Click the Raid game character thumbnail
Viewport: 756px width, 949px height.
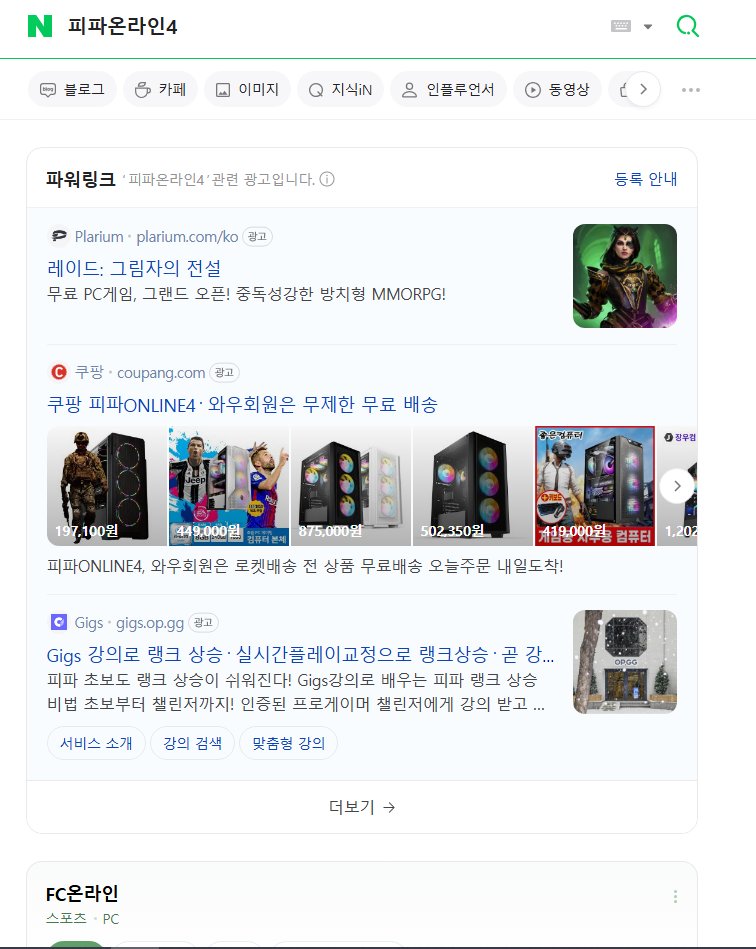coord(624,276)
